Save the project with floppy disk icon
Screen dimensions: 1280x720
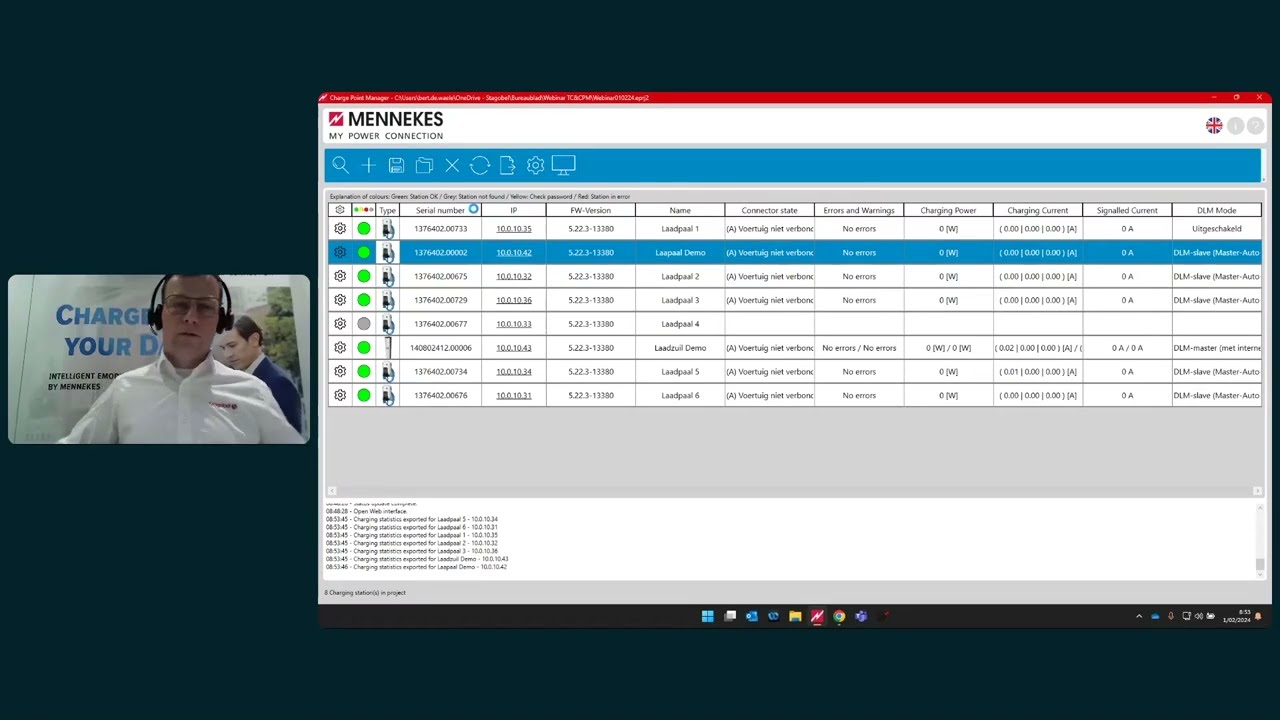(396, 165)
